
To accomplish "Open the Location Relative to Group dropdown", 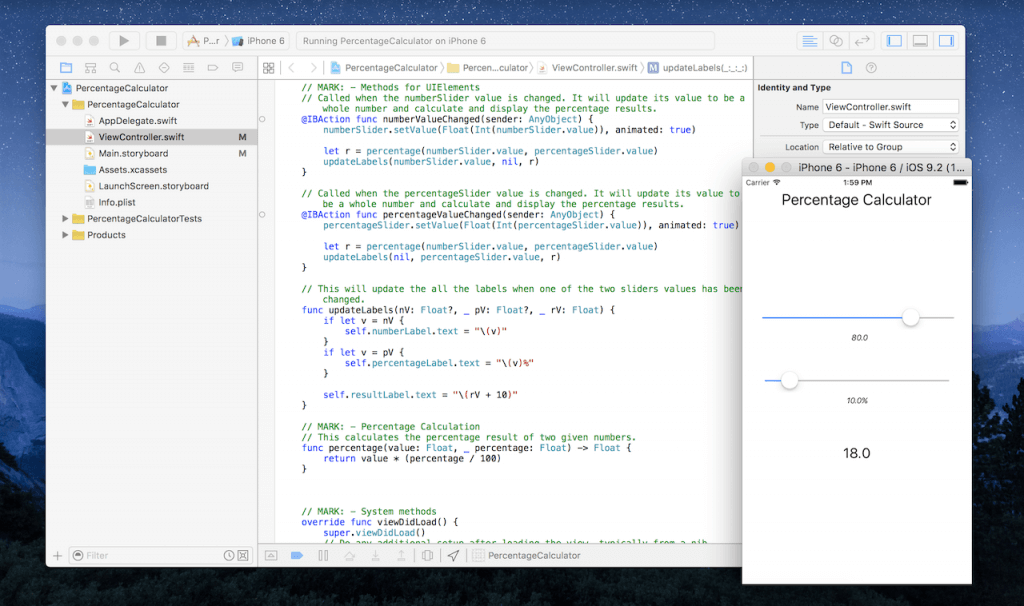I will tap(890, 147).
